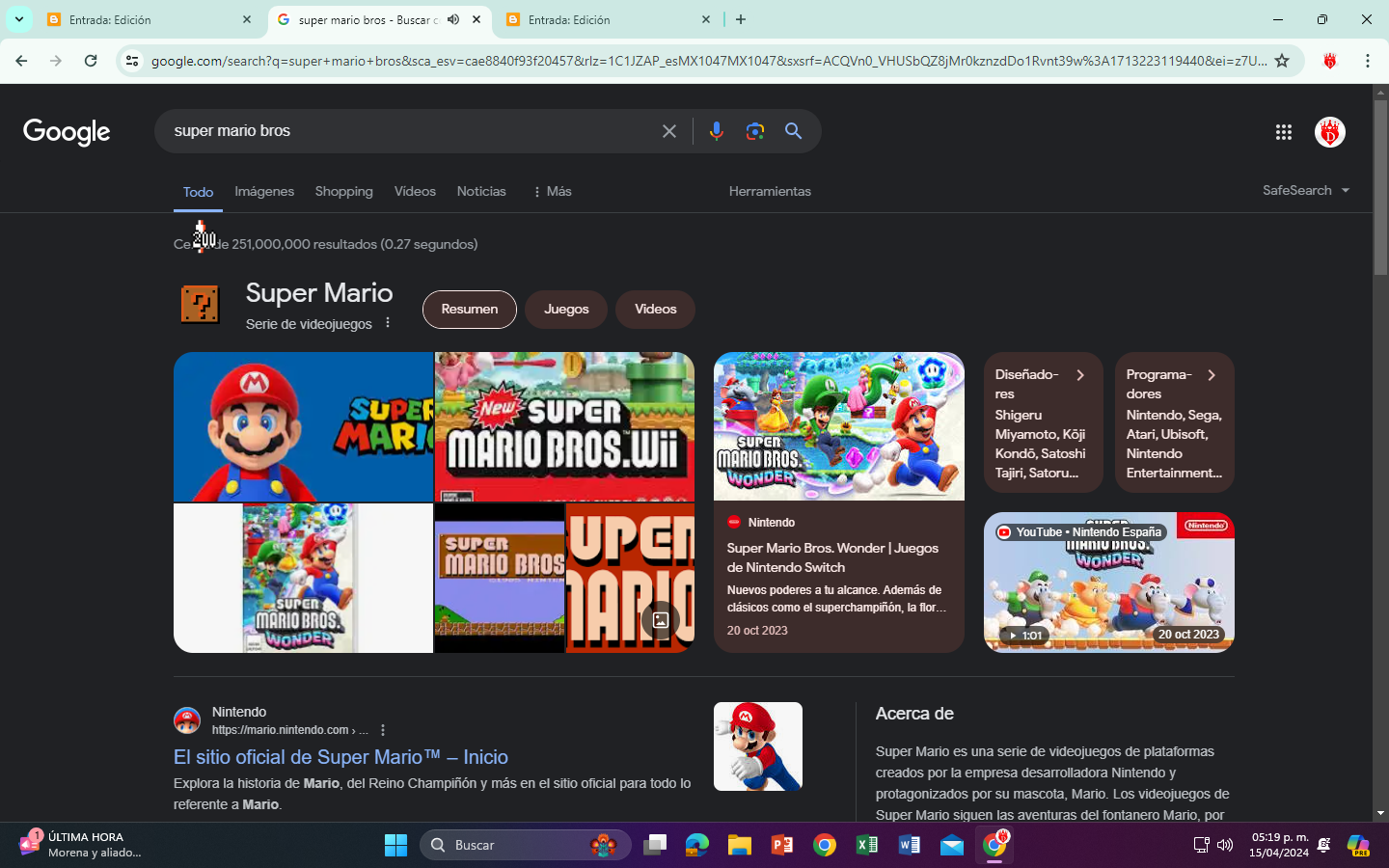The width and height of the screenshot is (1389, 868).
Task: Open the image gallery icon on collage
Action: click(661, 620)
